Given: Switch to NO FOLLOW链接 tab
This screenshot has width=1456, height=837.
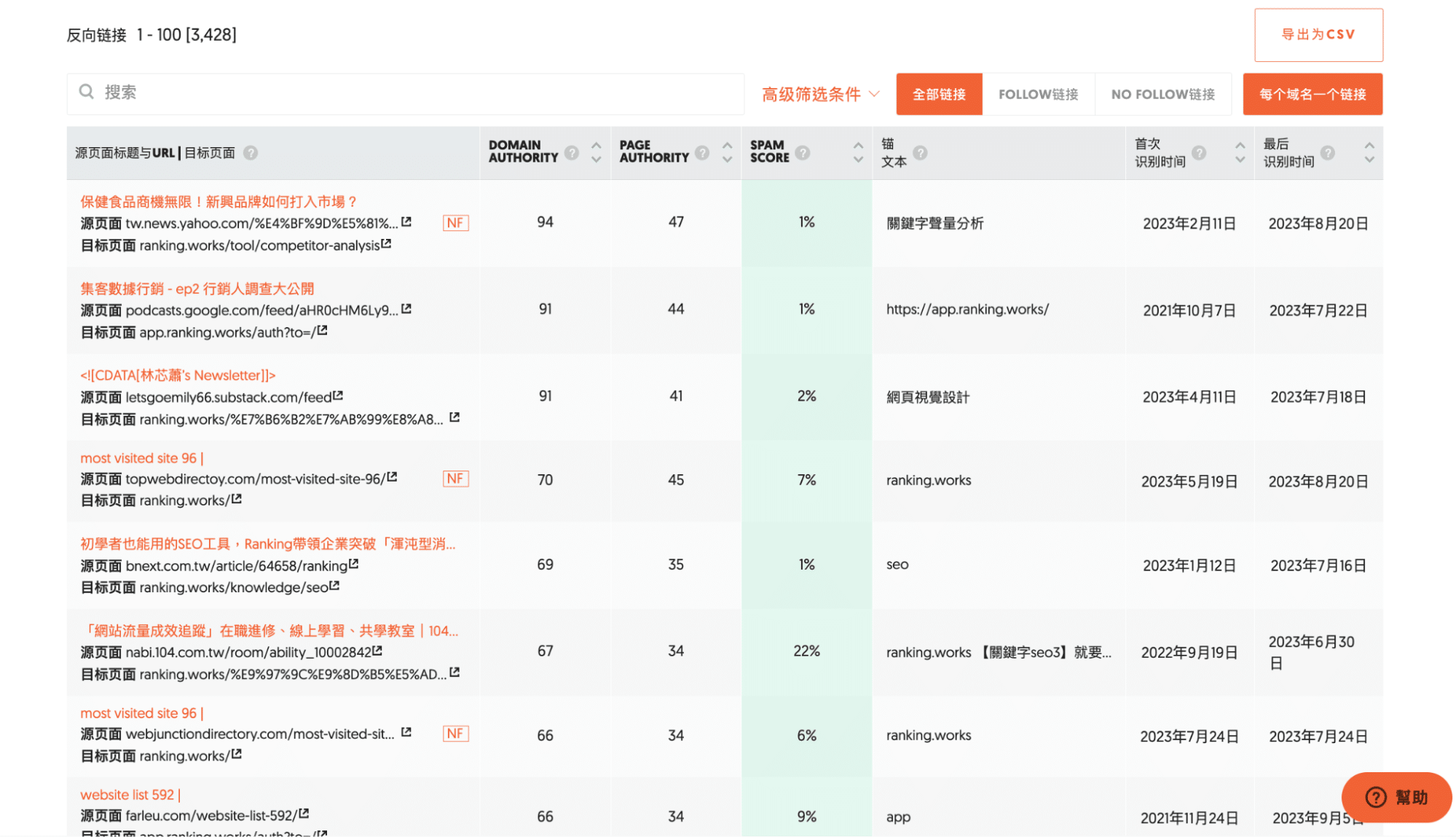Looking at the screenshot, I should (1162, 94).
